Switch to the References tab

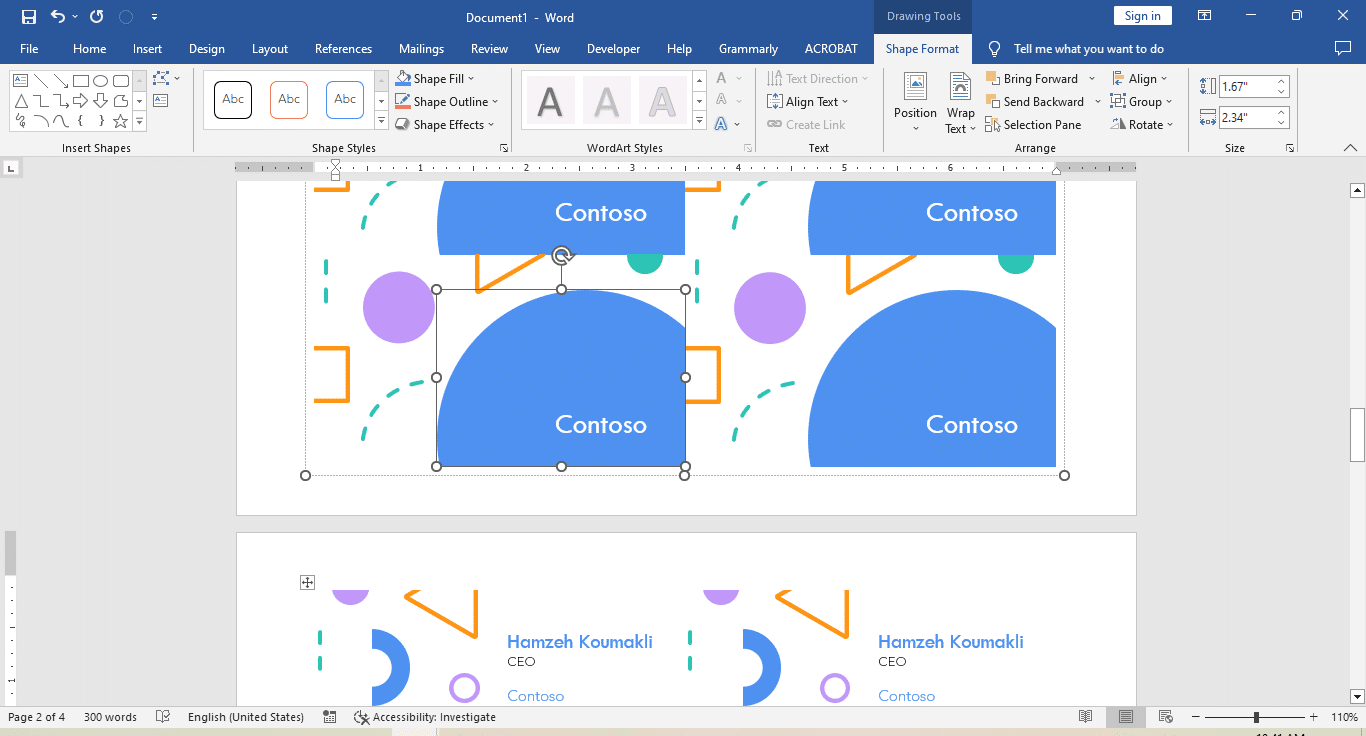click(x=343, y=49)
